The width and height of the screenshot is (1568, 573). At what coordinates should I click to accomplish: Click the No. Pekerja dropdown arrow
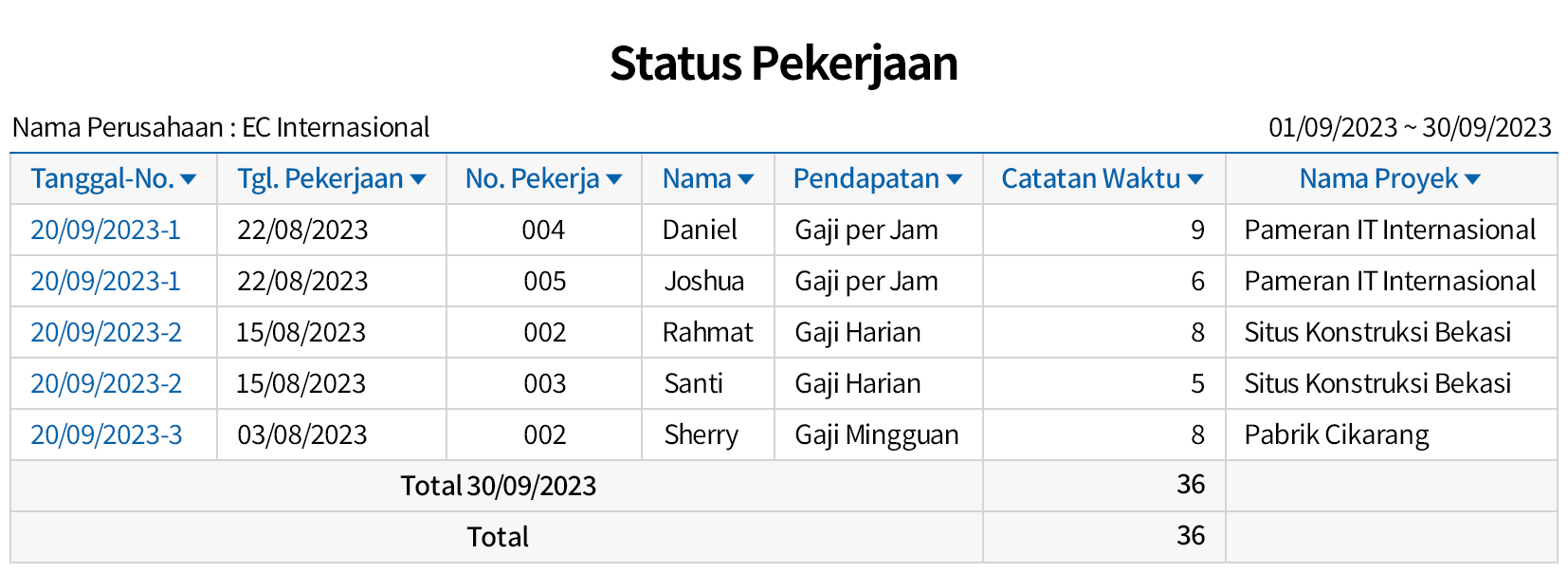click(614, 179)
